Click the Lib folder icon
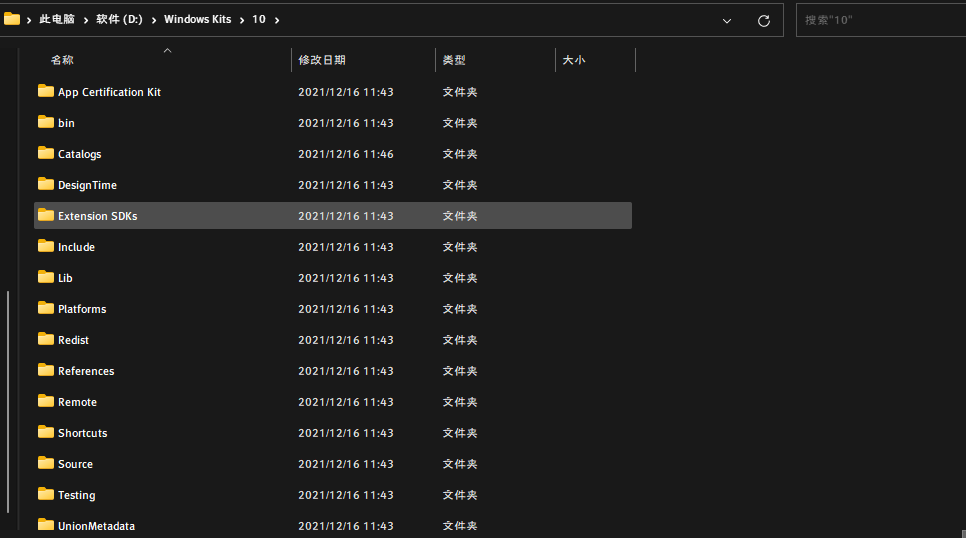This screenshot has height=538, width=966. (46, 277)
